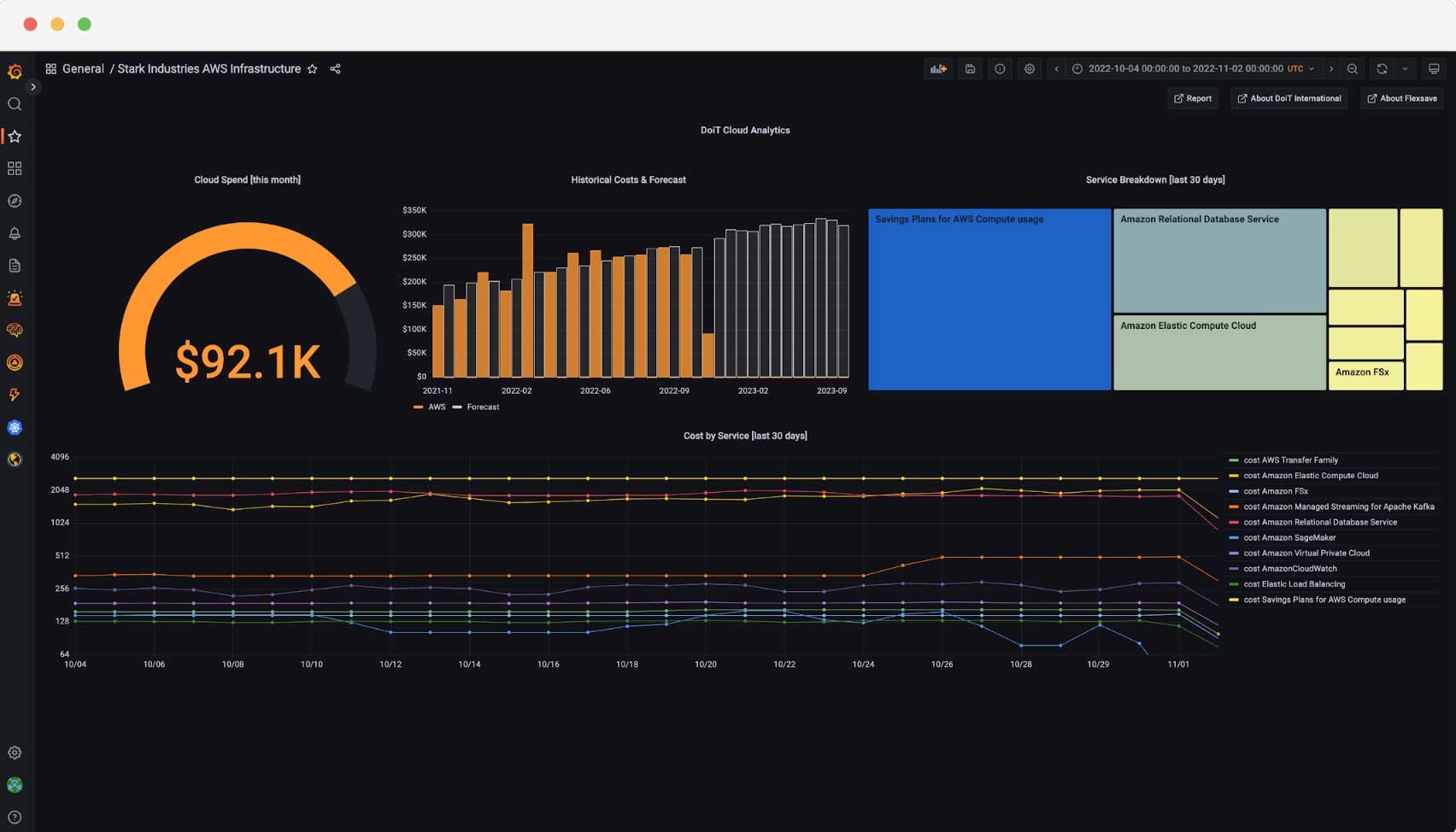Open the Explore compass icon
The width and height of the screenshot is (1456, 832).
coord(15,202)
